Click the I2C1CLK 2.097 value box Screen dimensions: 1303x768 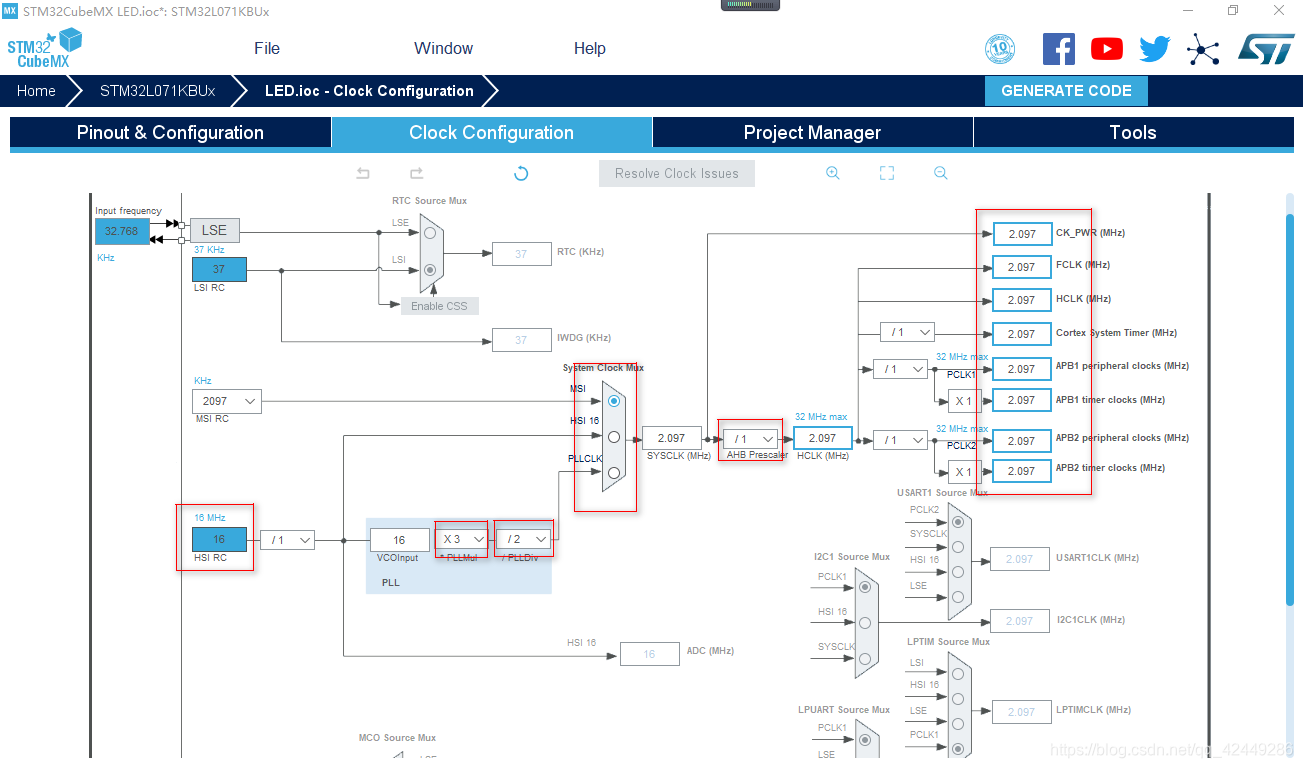coord(1019,621)
